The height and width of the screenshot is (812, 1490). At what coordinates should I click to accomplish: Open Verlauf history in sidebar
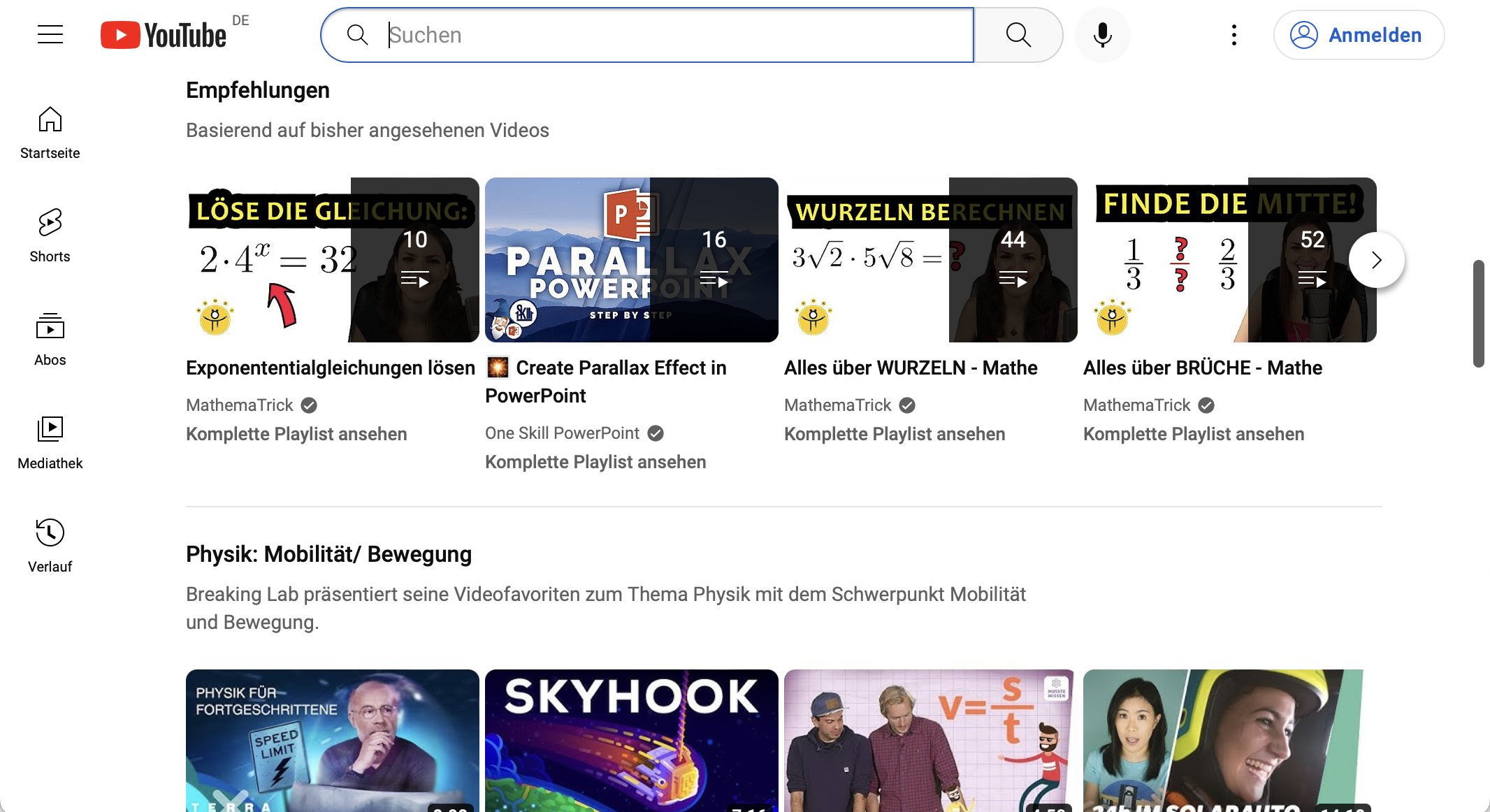tap(50, 546)
